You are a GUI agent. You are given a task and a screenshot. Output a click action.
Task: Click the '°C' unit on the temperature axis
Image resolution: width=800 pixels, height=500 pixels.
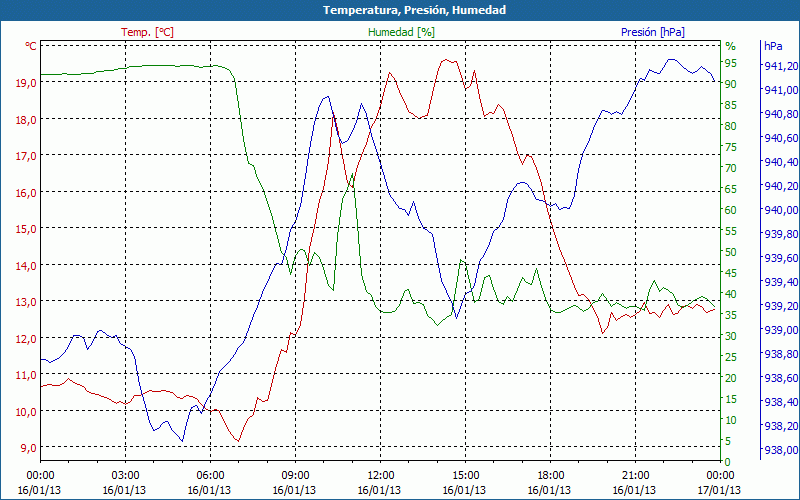click(x=31, y=46)
